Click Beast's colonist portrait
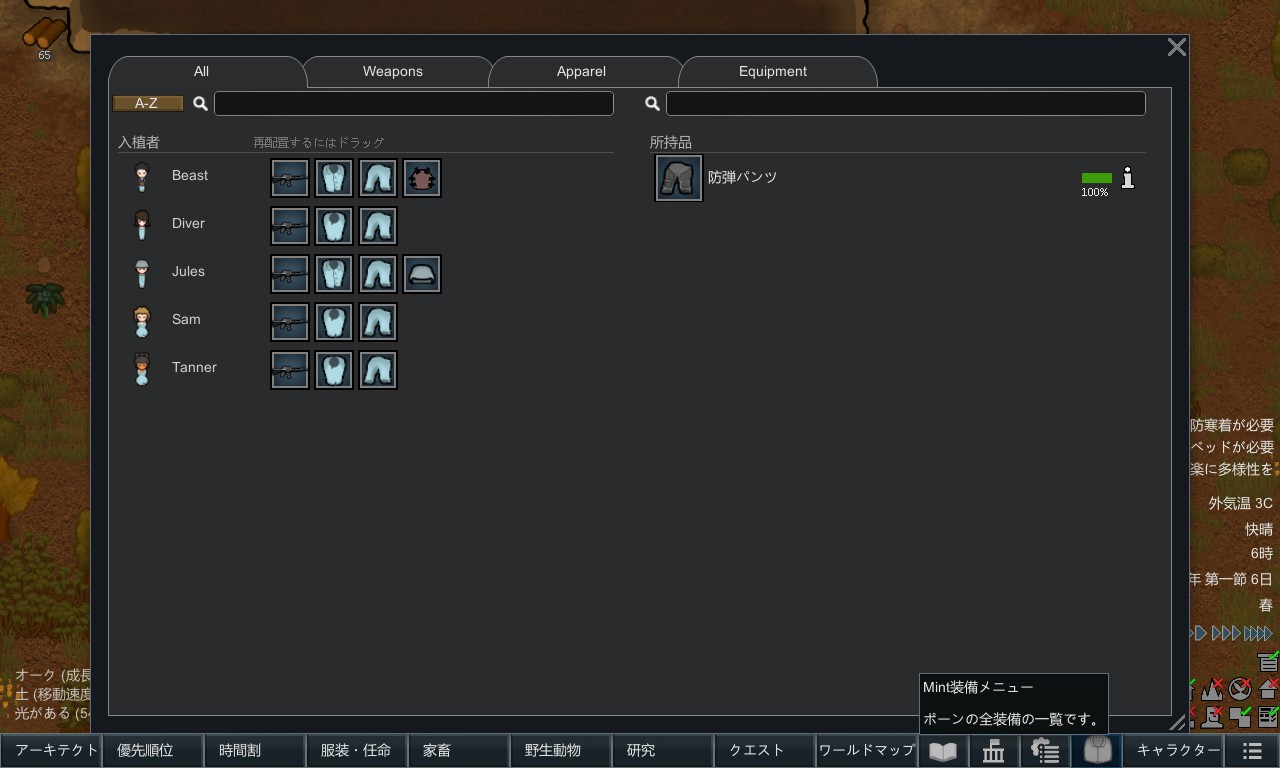 (142, 178)
